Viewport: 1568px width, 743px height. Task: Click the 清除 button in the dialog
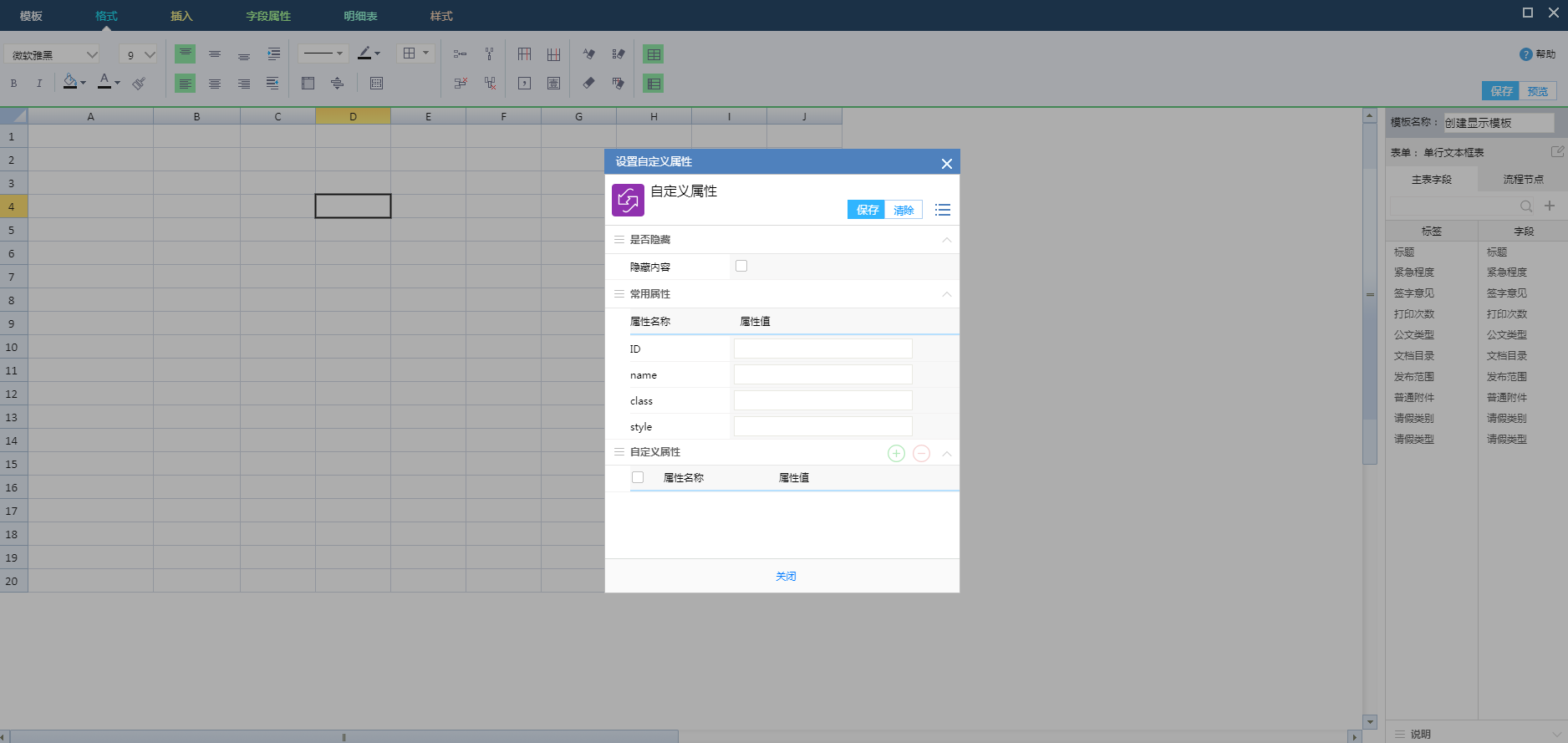904,210
